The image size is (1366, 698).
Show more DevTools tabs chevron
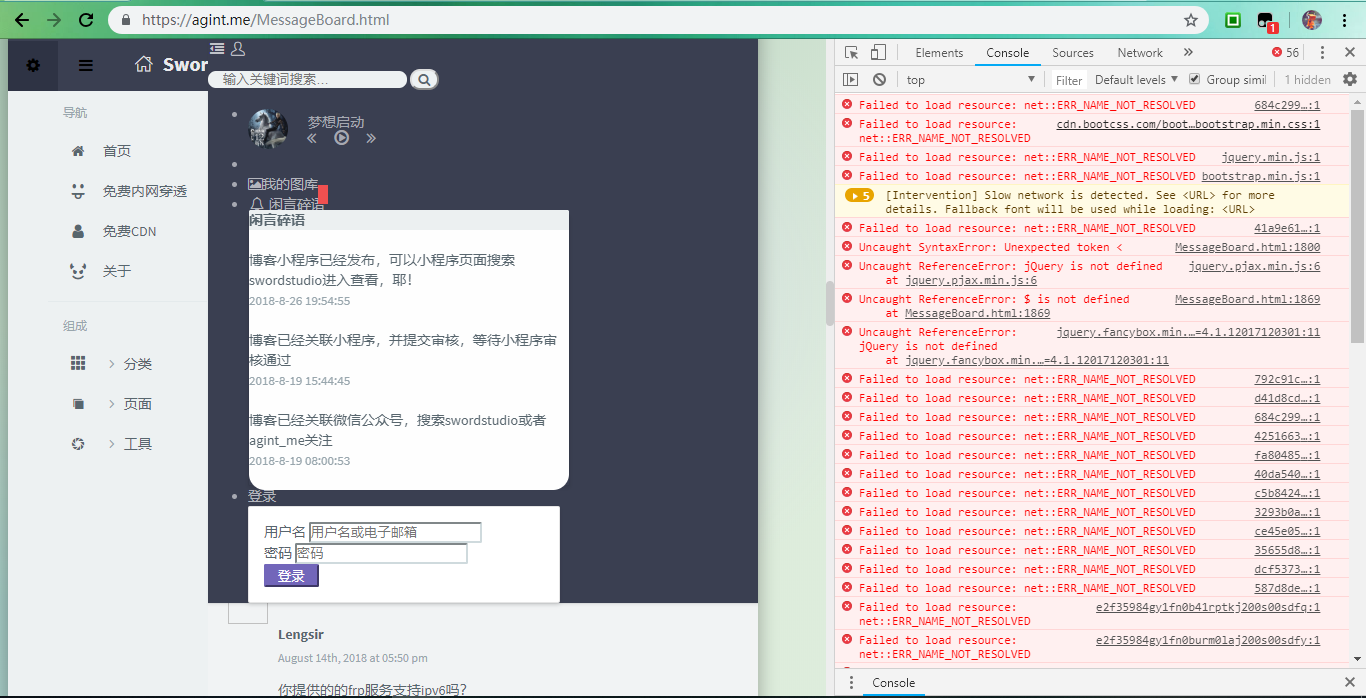(1188, 53)
